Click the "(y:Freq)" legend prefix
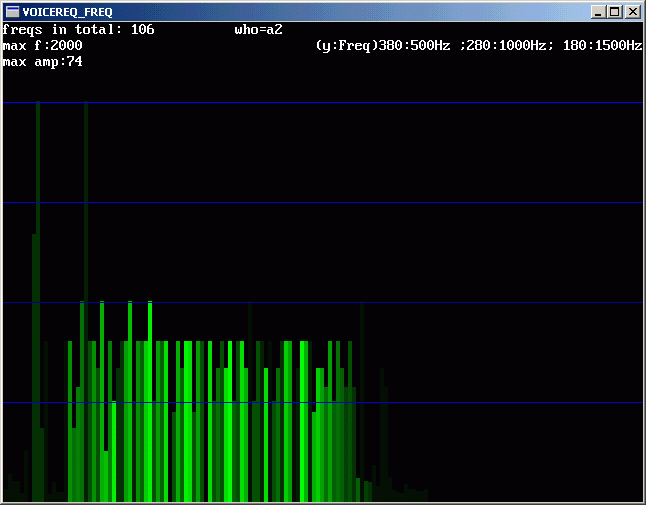 (346, 46)
